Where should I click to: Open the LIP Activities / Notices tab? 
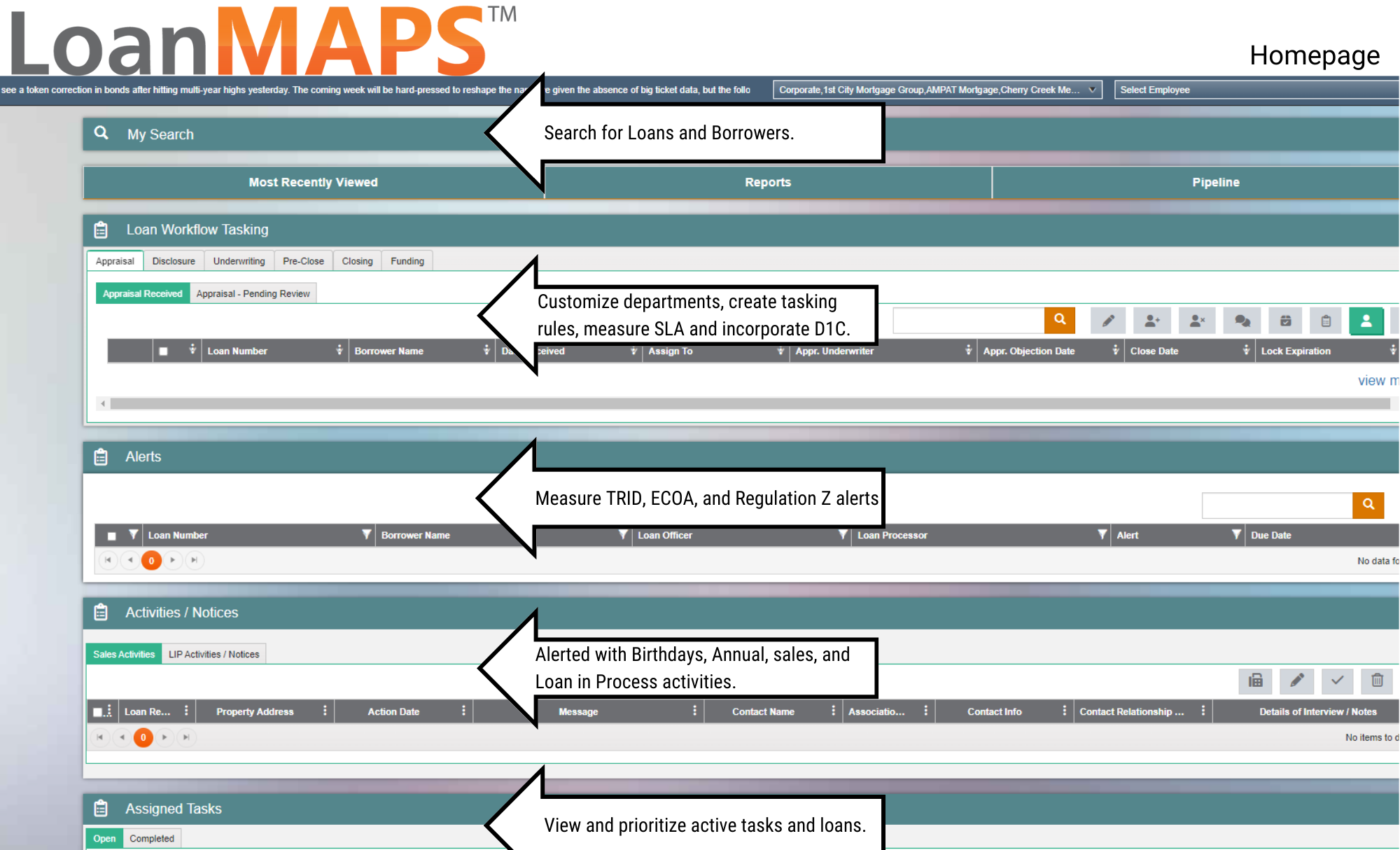click(x=213, y=653)
